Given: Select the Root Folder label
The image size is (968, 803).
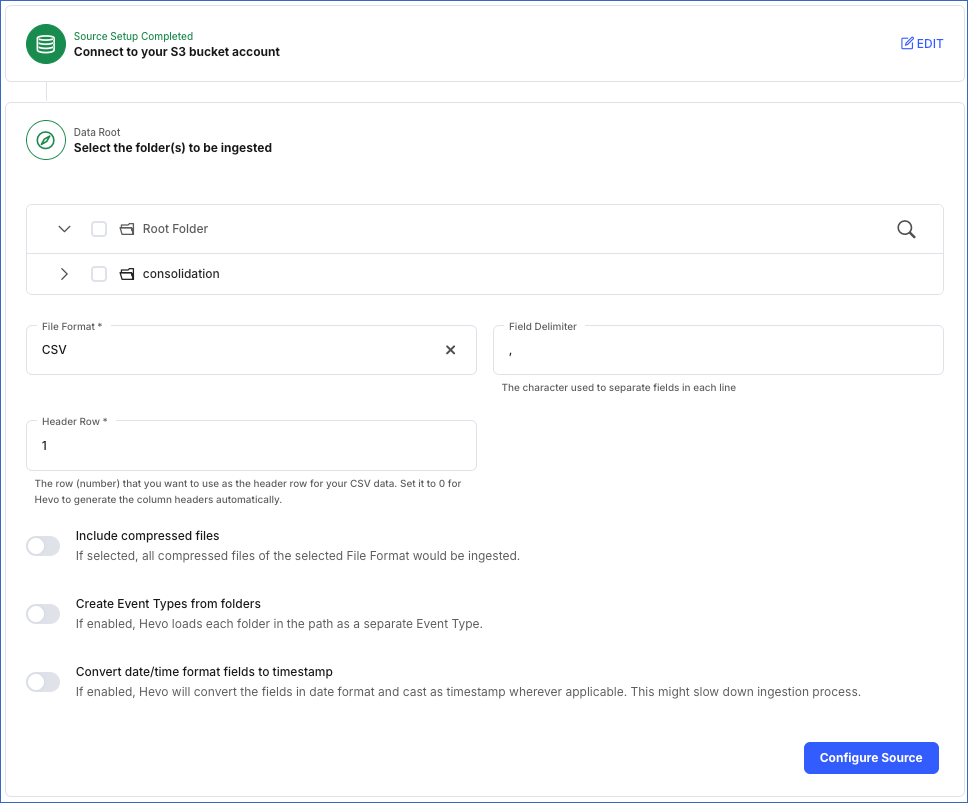Looking at the screenshot, I should (x=175, y=229).
